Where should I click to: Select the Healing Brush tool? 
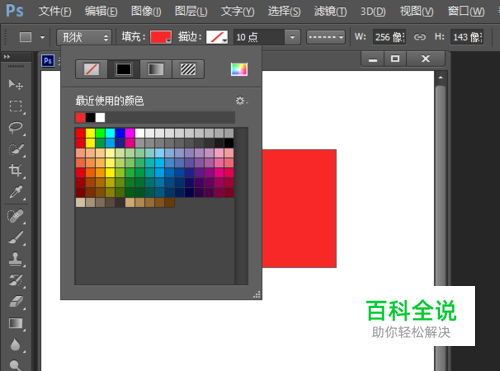coord(15,216)
